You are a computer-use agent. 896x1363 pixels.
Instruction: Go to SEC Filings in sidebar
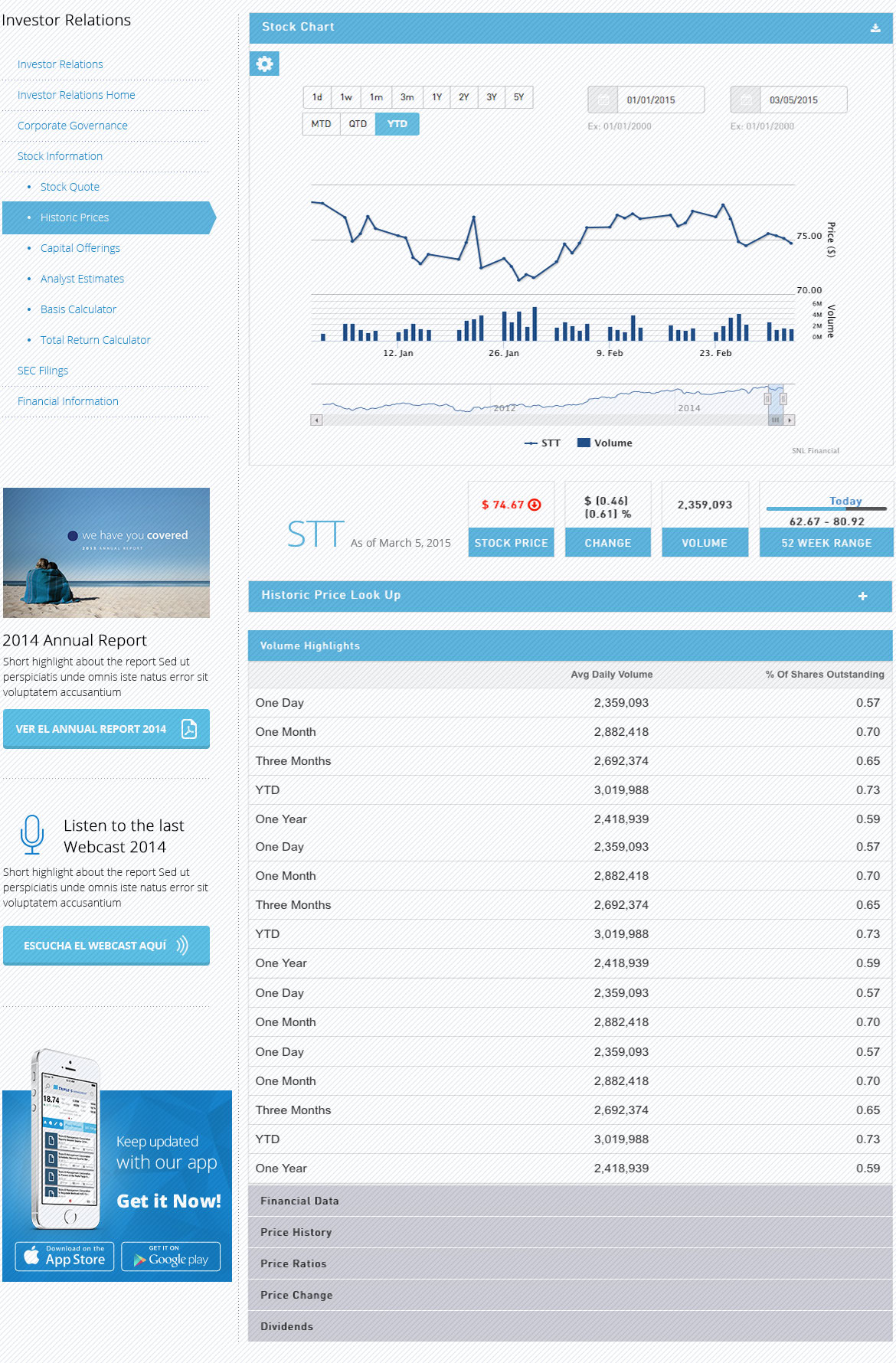coord(43,371)
